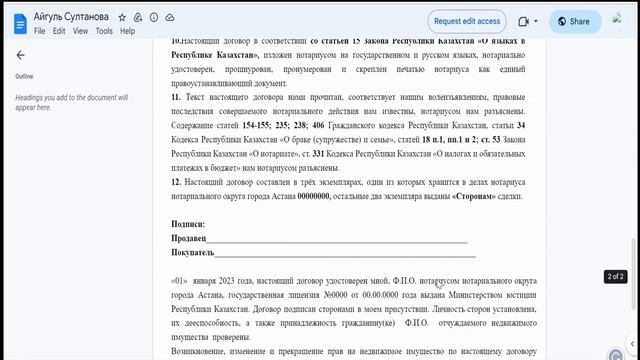Viewport: 640px width, 360px height.
Task: Click the paragraph number 11.
Action: pos(176,97)
